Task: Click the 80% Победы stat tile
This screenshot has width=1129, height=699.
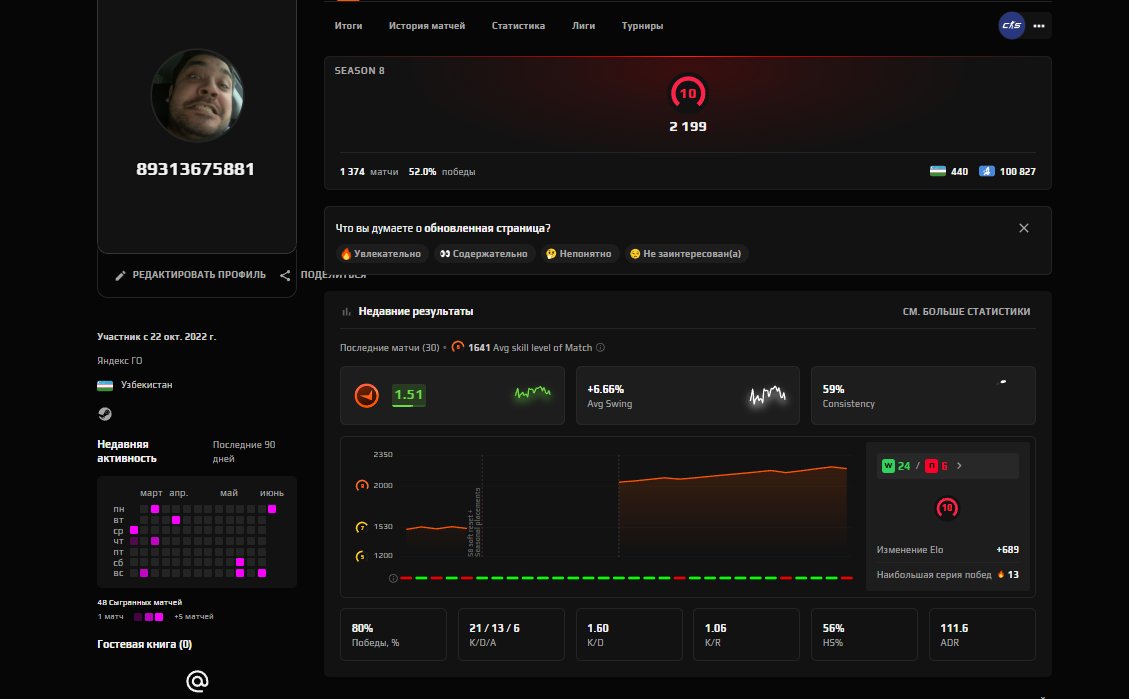Action: pos(393,634)
